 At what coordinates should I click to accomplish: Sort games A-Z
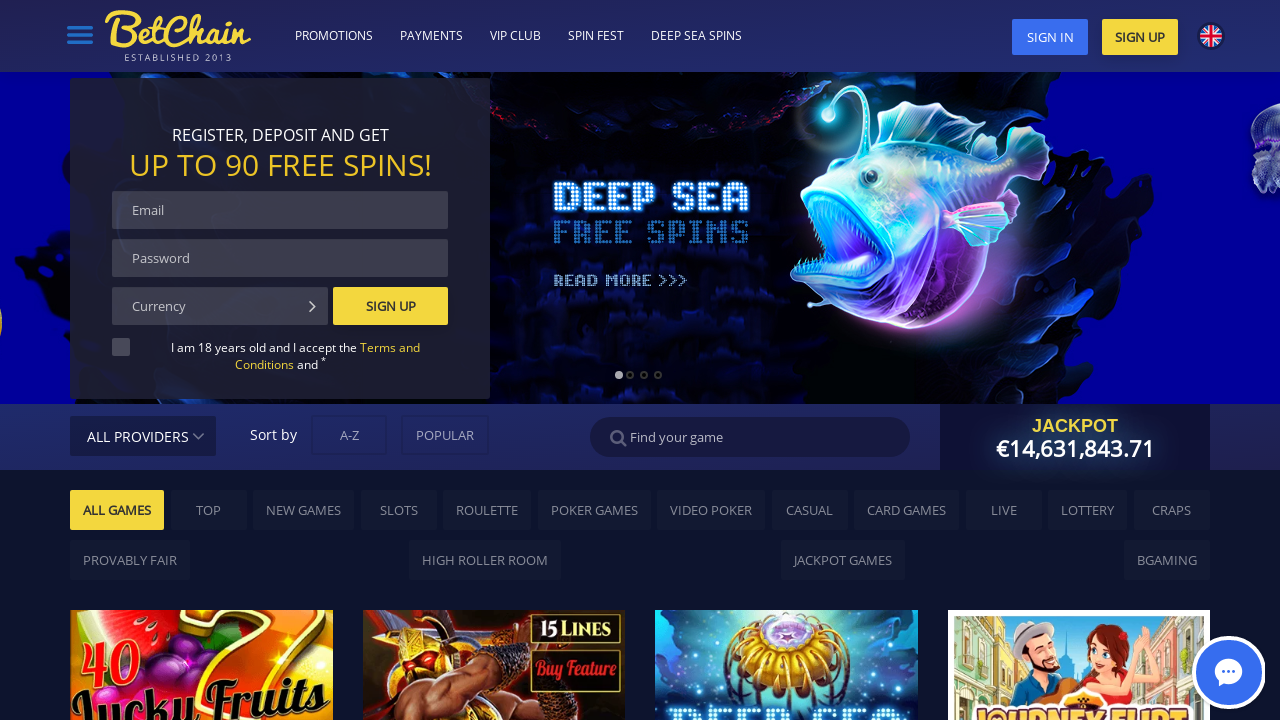click(349, 435)
